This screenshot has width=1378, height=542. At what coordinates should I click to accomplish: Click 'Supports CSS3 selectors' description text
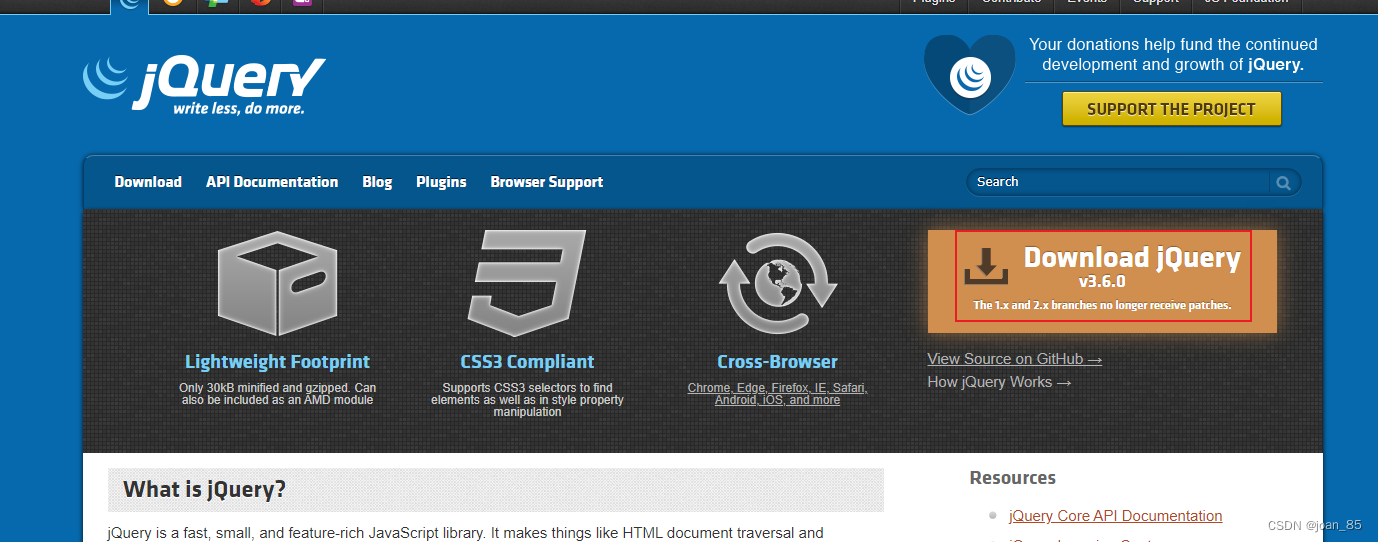(x=527, y=400)
